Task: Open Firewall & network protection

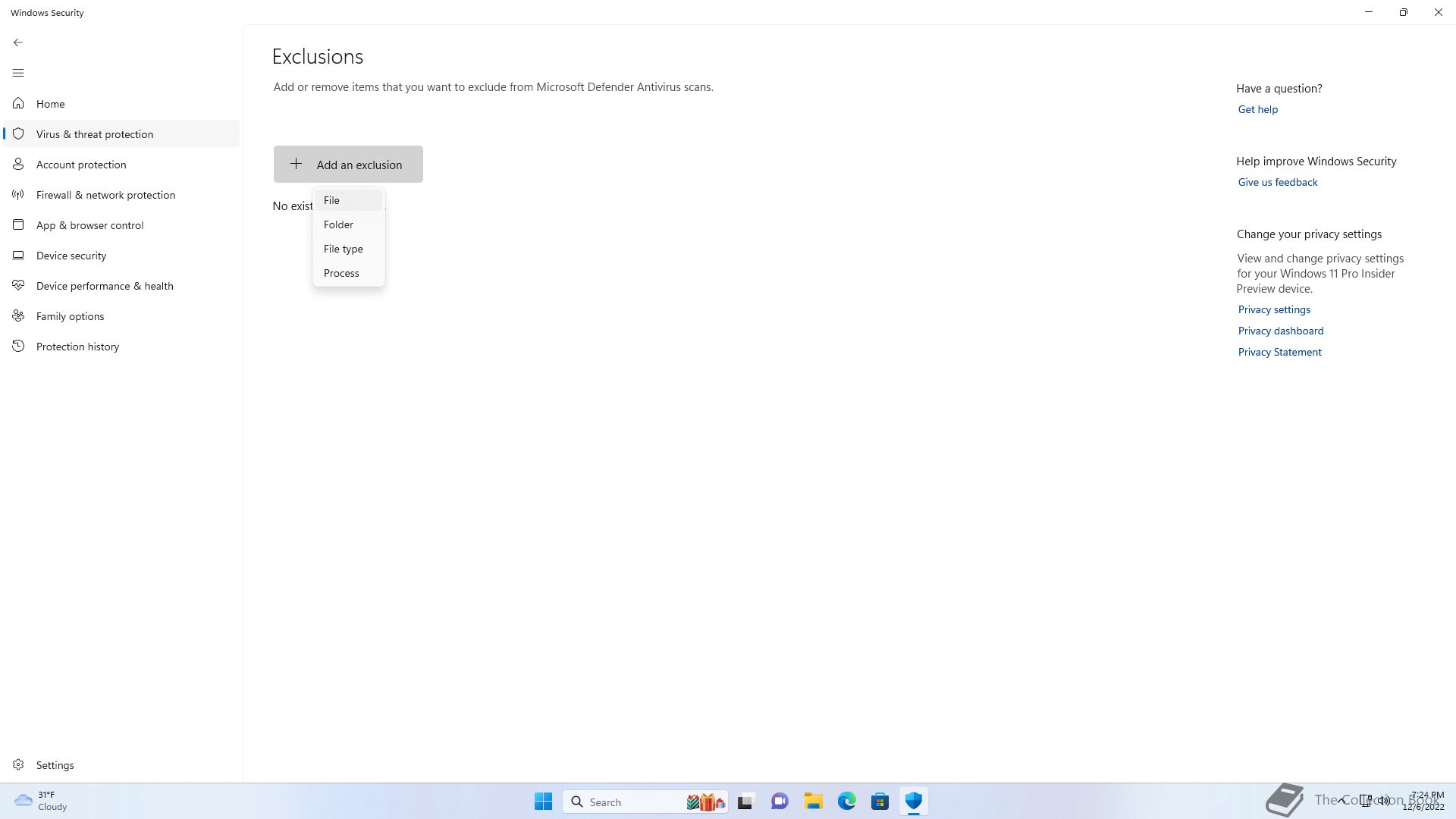Action: [x=121, y=195]
